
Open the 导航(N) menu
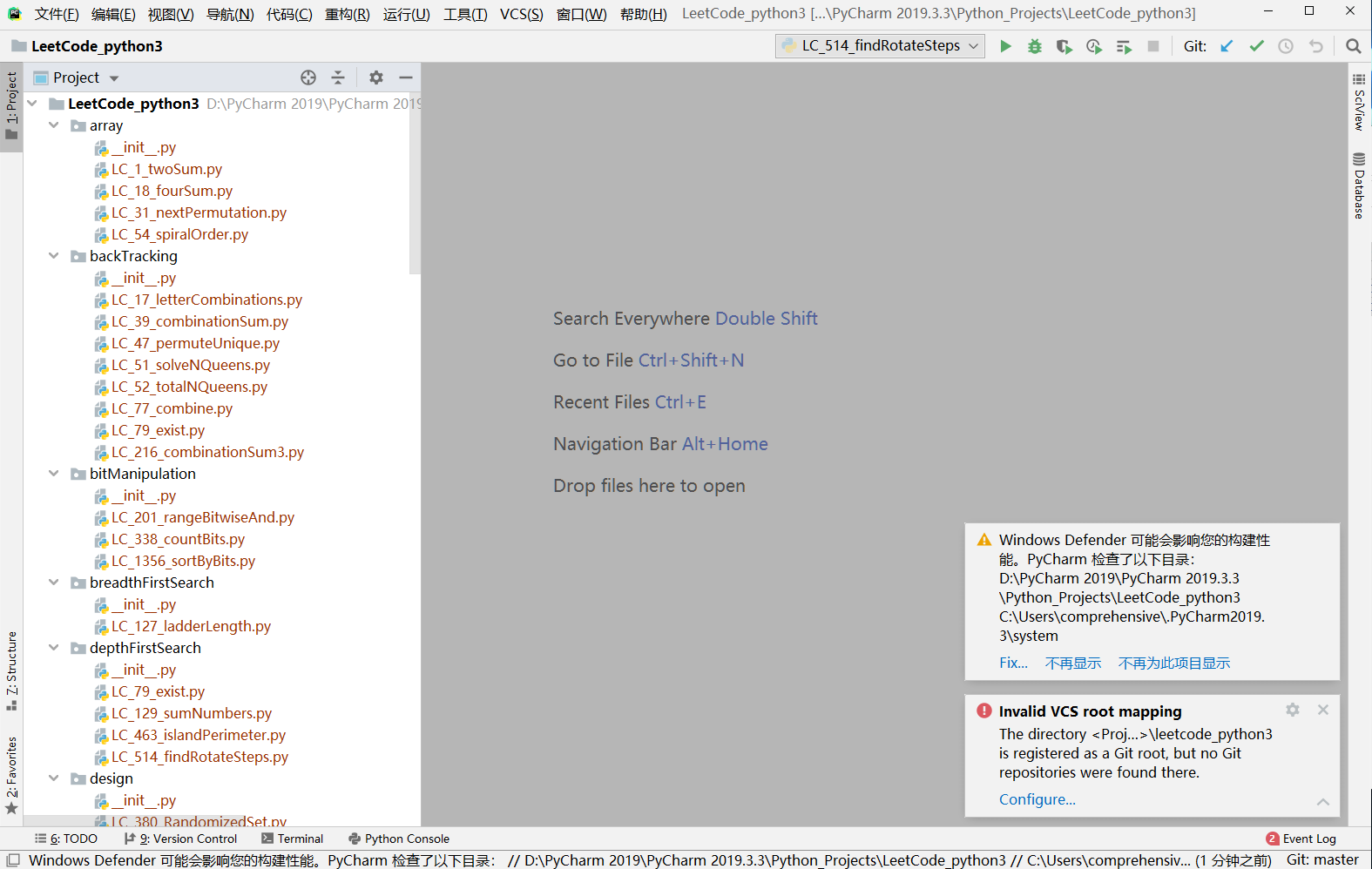230,14
